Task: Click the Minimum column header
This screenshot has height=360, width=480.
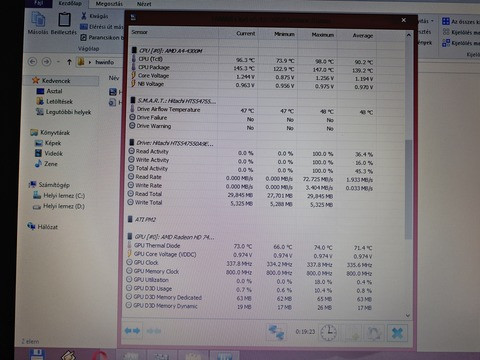Action: click(x=278, y=34)
